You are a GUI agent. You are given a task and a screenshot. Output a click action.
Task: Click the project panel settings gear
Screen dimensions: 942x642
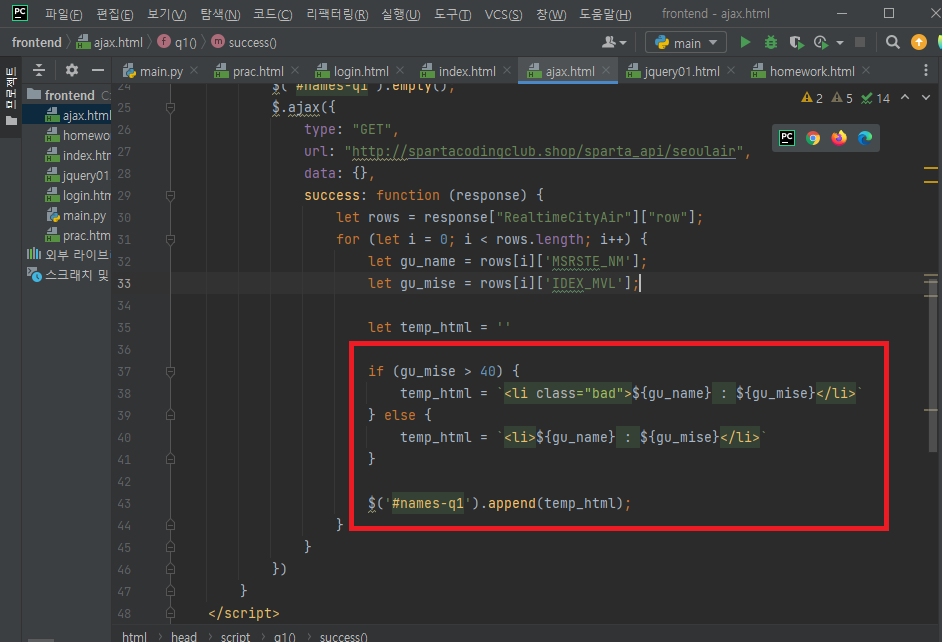click(71, 70)
